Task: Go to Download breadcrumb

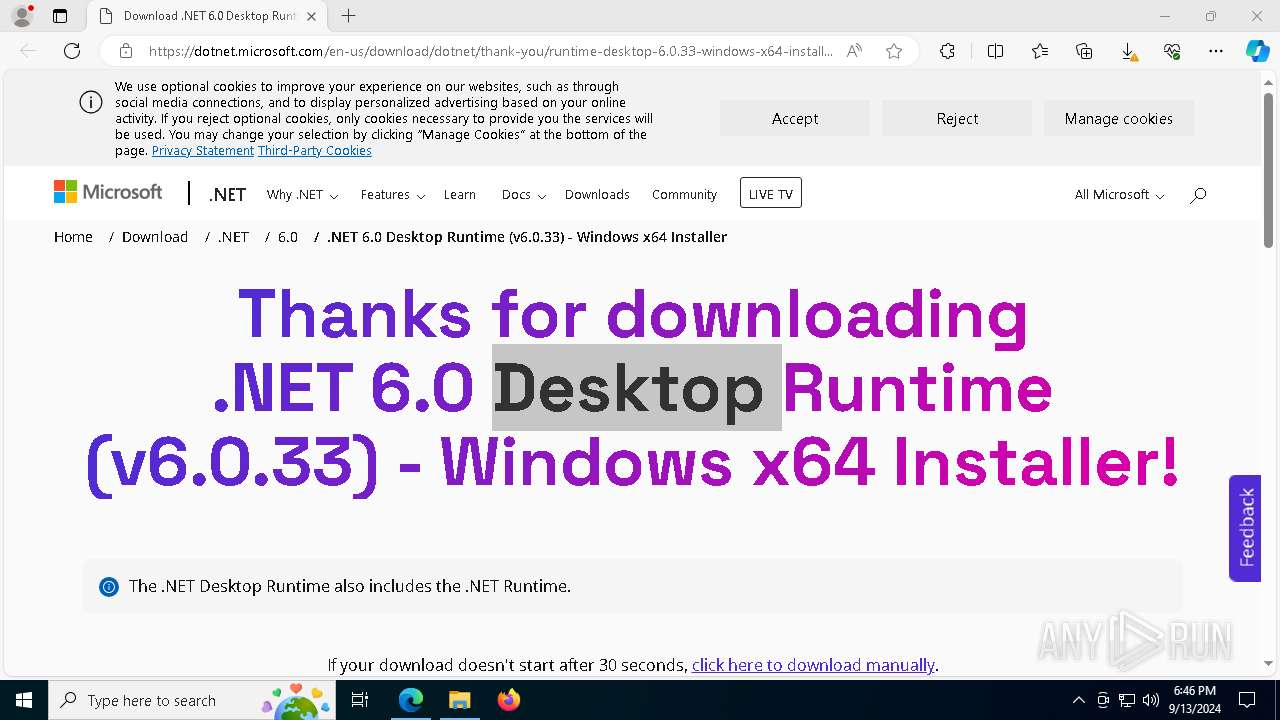Action: [155, 237]
